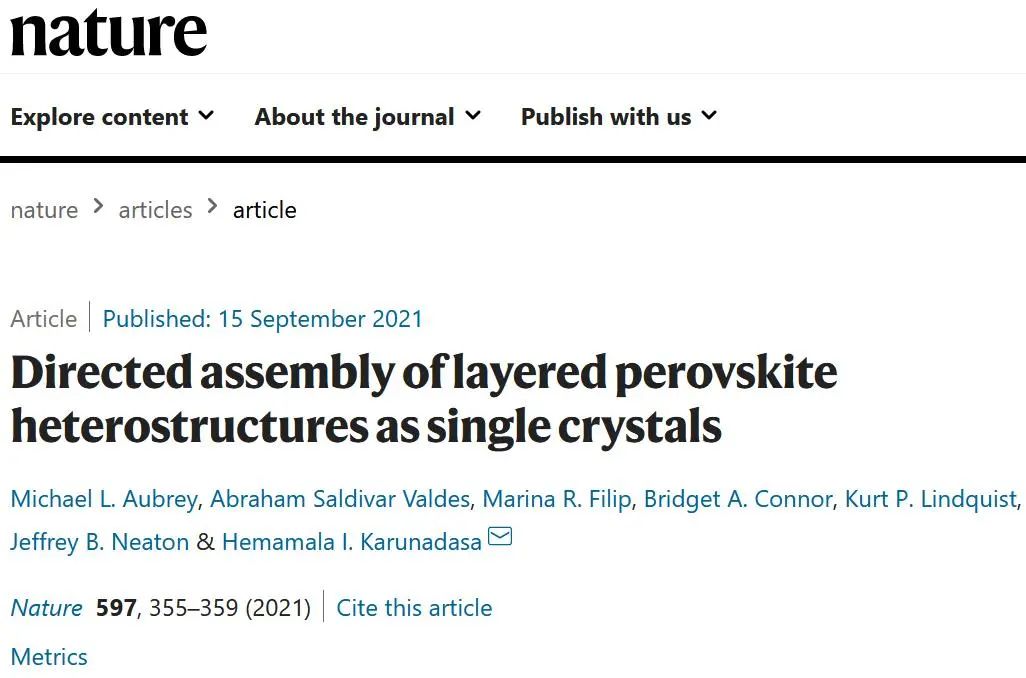
Task: Go to nature breadcrumb link
Action: (44, 210)
